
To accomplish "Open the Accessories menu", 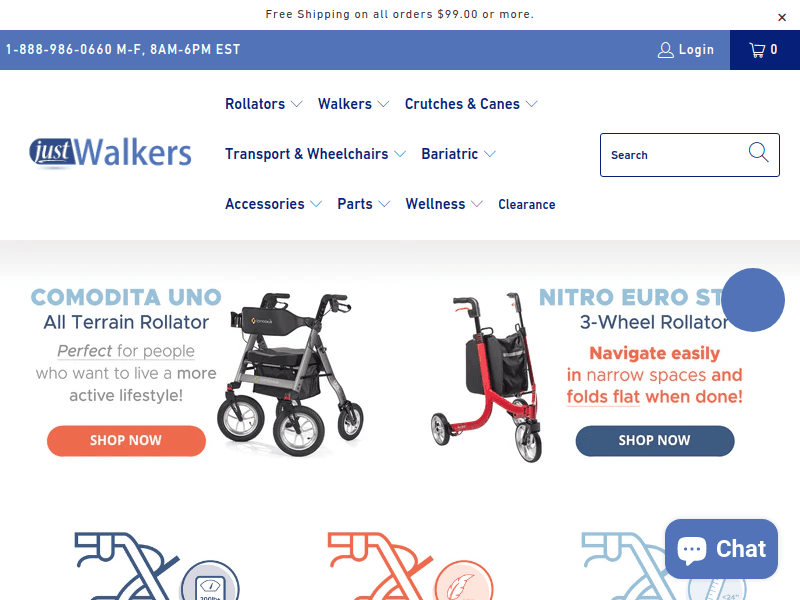I will (x=273, y=204).
